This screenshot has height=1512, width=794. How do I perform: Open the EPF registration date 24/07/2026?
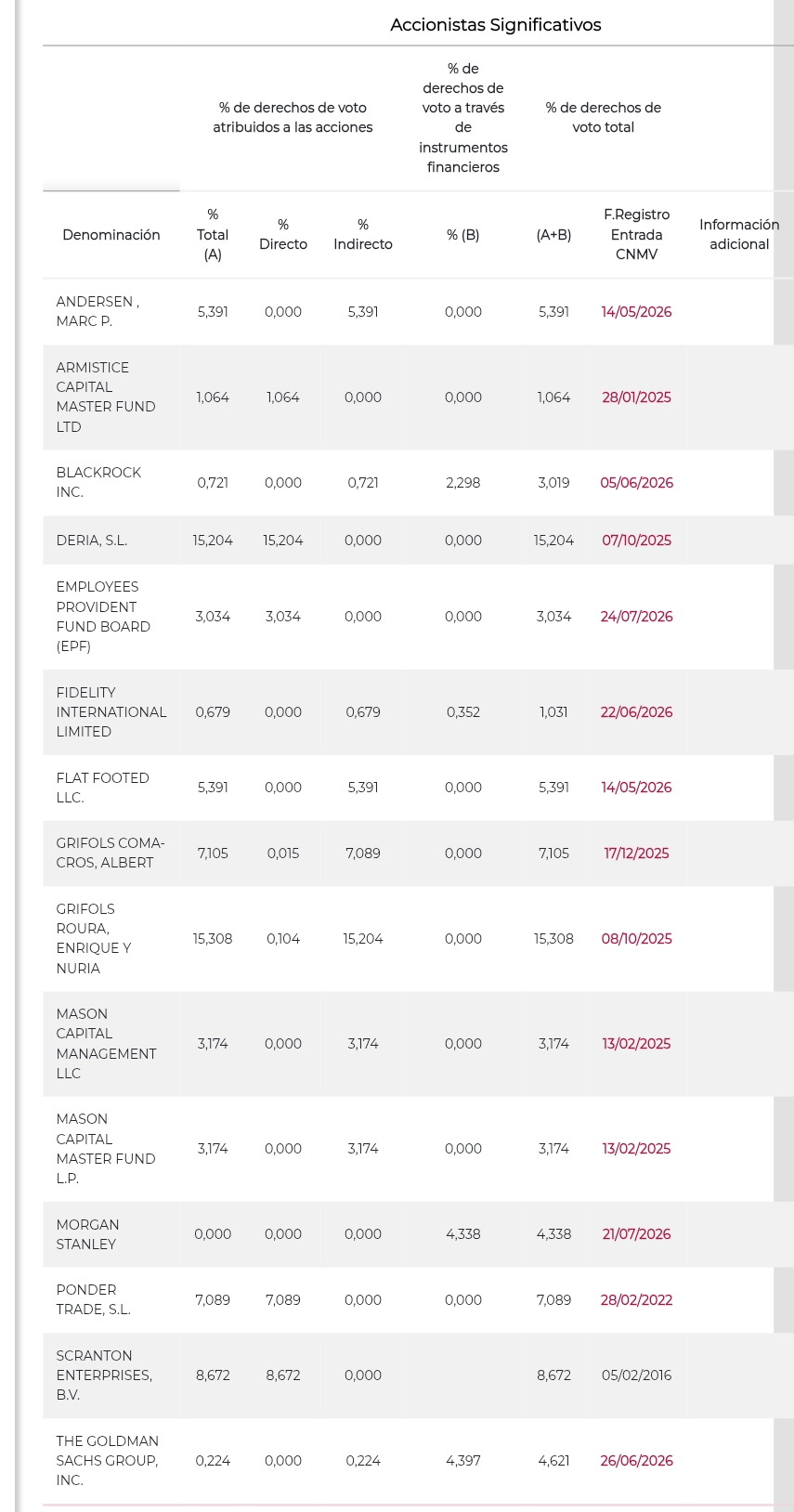point(636,617)
